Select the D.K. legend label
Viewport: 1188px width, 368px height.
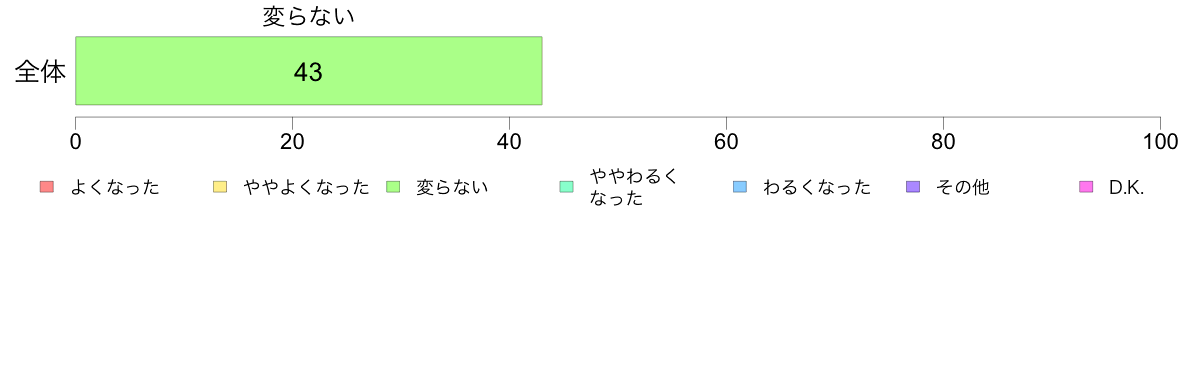[1127, 188]
